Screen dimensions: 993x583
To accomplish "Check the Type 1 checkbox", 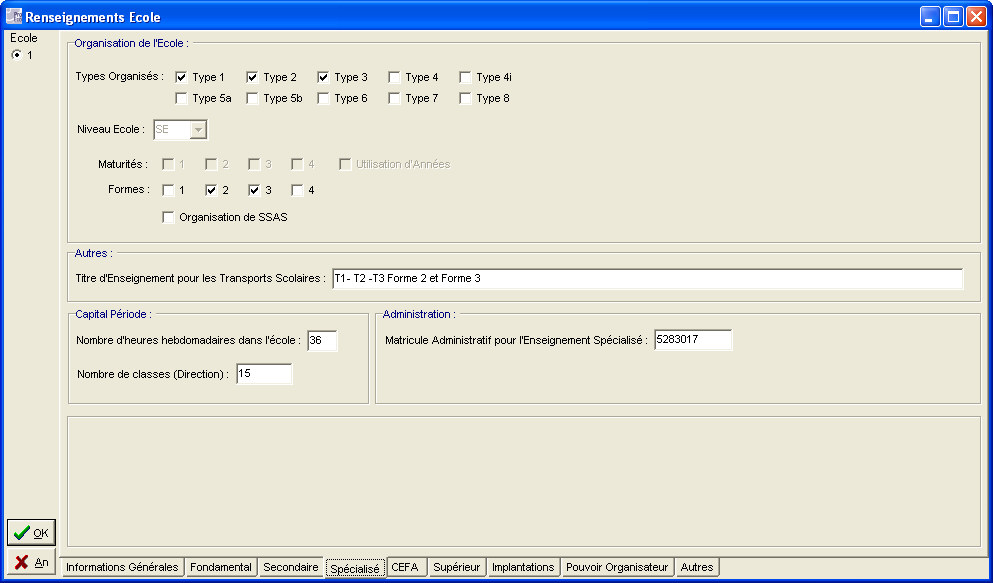I will pyautogui.click(x=181, y=77).
